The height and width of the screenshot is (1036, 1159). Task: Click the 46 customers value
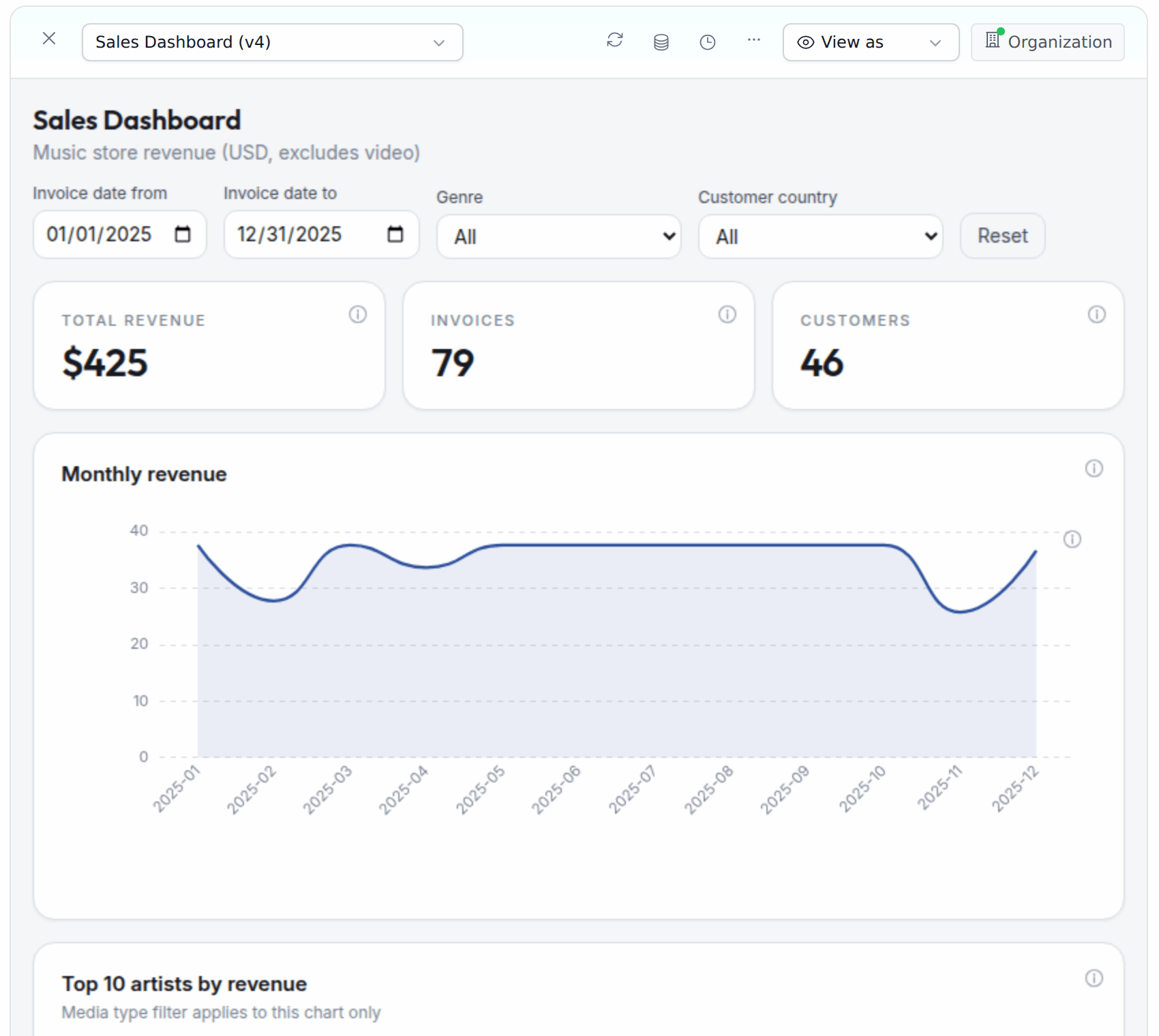click(x=822, y=363)
